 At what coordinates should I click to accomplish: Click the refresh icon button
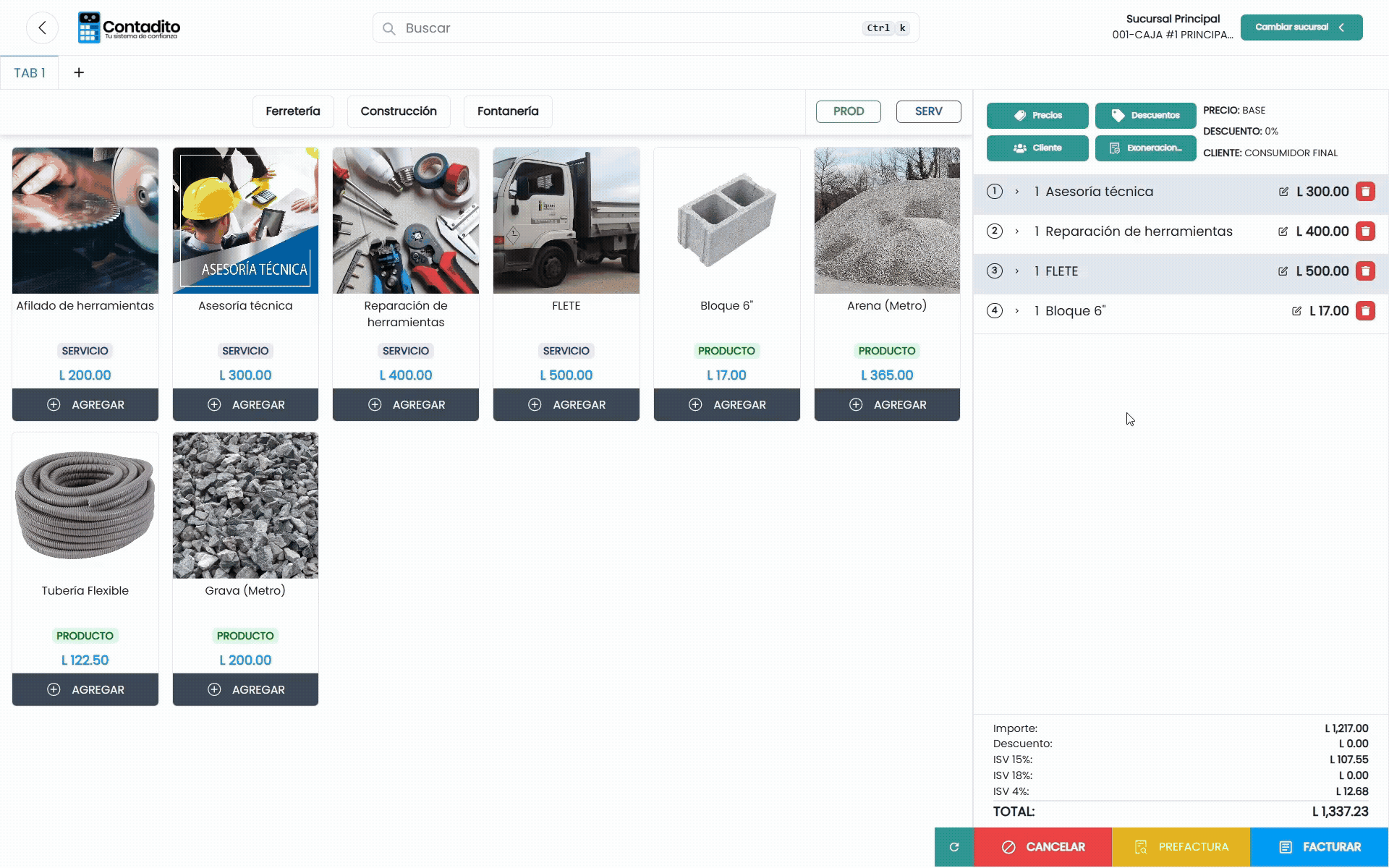click(x=954, y=847)
